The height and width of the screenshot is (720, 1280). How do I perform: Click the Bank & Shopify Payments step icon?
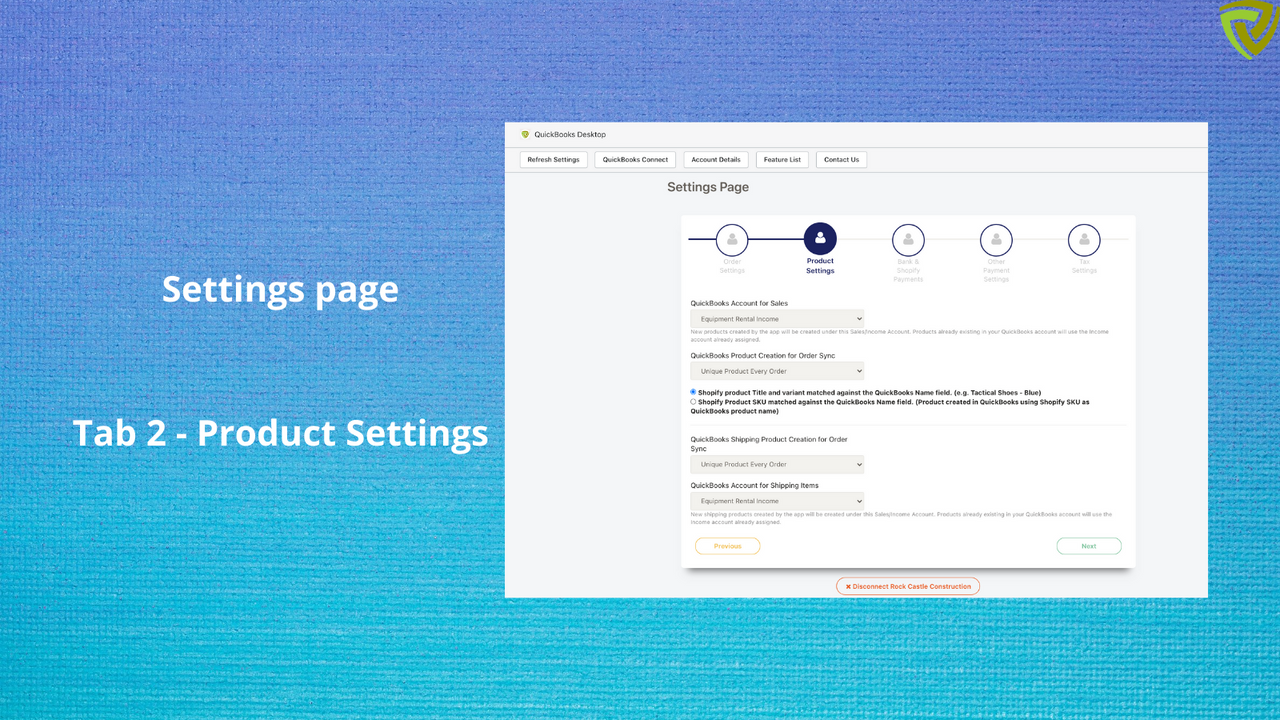coord(908,240)
